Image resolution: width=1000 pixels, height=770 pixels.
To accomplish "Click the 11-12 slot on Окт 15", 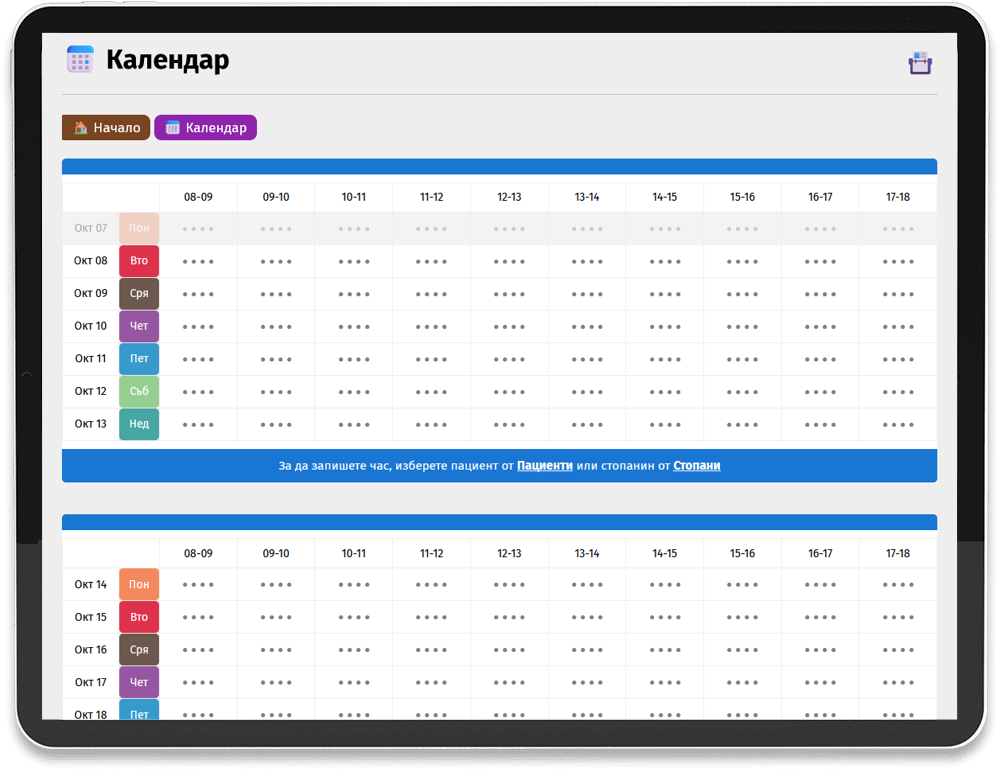I will 431,617.
